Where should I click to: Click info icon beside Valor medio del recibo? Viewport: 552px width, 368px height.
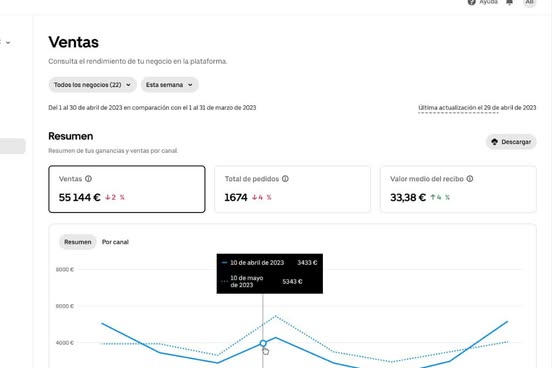point(470,179)
